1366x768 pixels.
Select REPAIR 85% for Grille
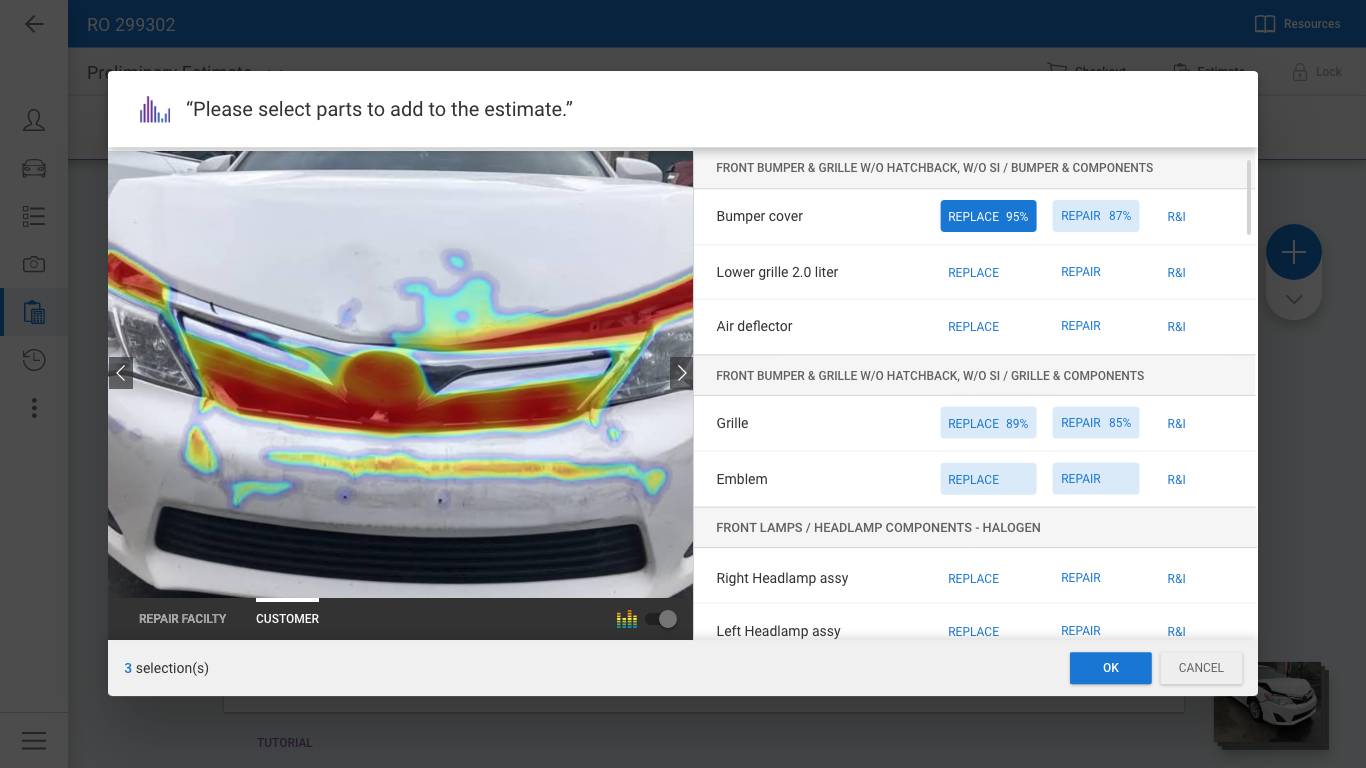point(1095,423)
